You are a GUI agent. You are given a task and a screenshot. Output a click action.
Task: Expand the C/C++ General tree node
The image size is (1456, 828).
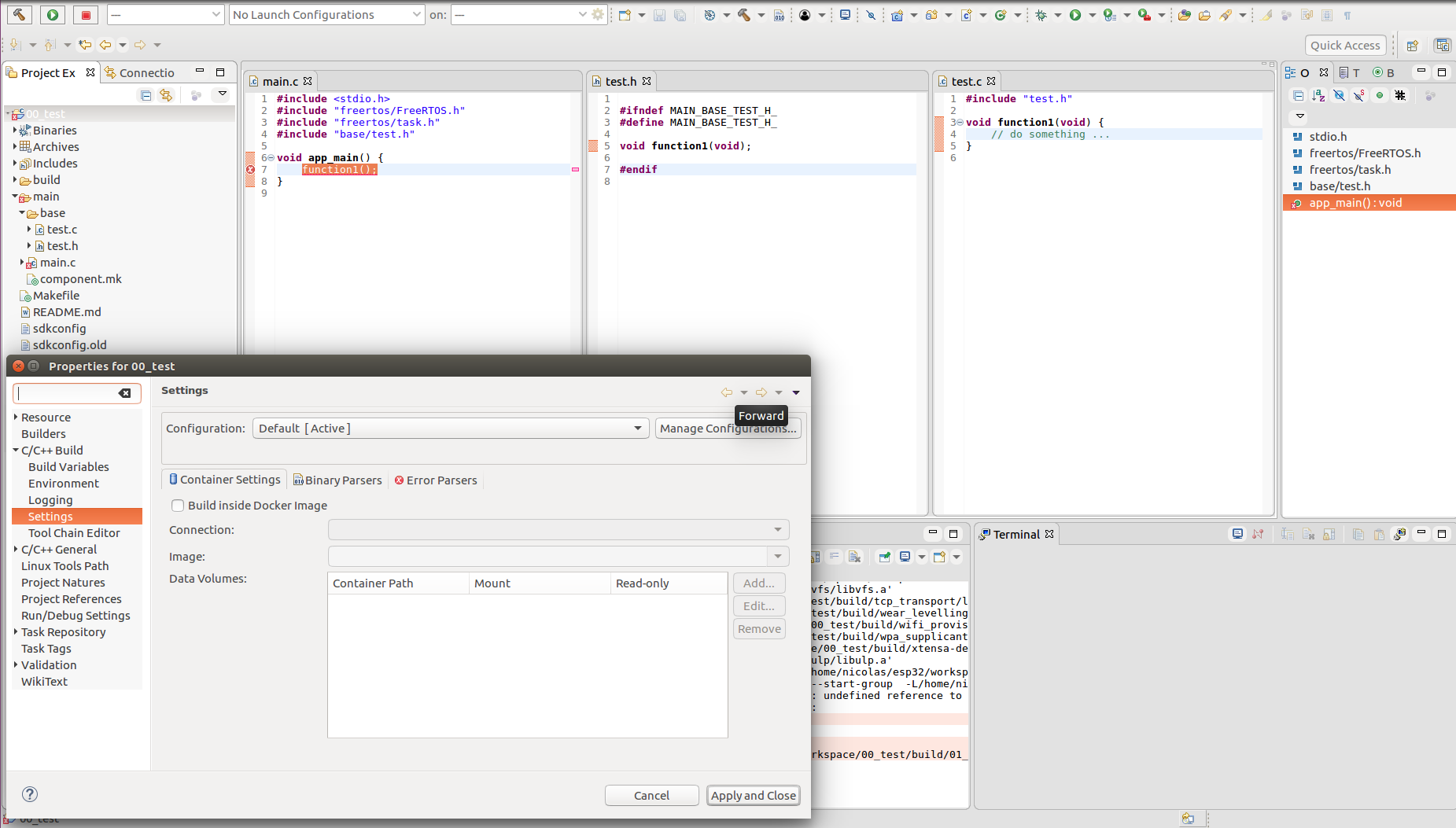coord(16,550)
